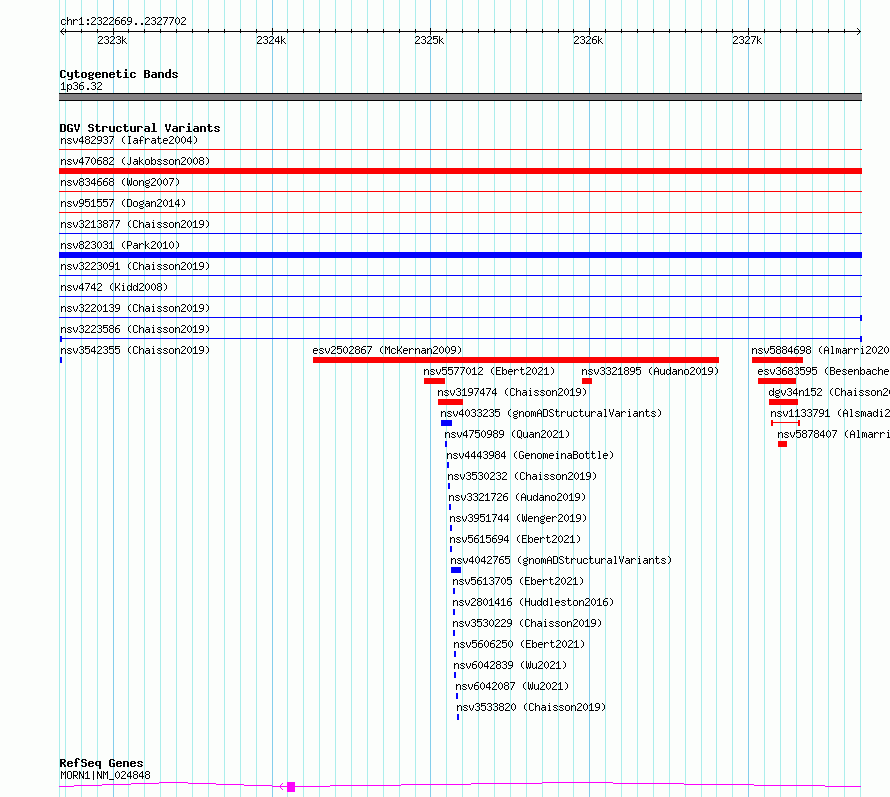The width and height of the screenshot is (890, 797).
Task: Select the nsv4033235 blue variant block
Action: (447, 423)
